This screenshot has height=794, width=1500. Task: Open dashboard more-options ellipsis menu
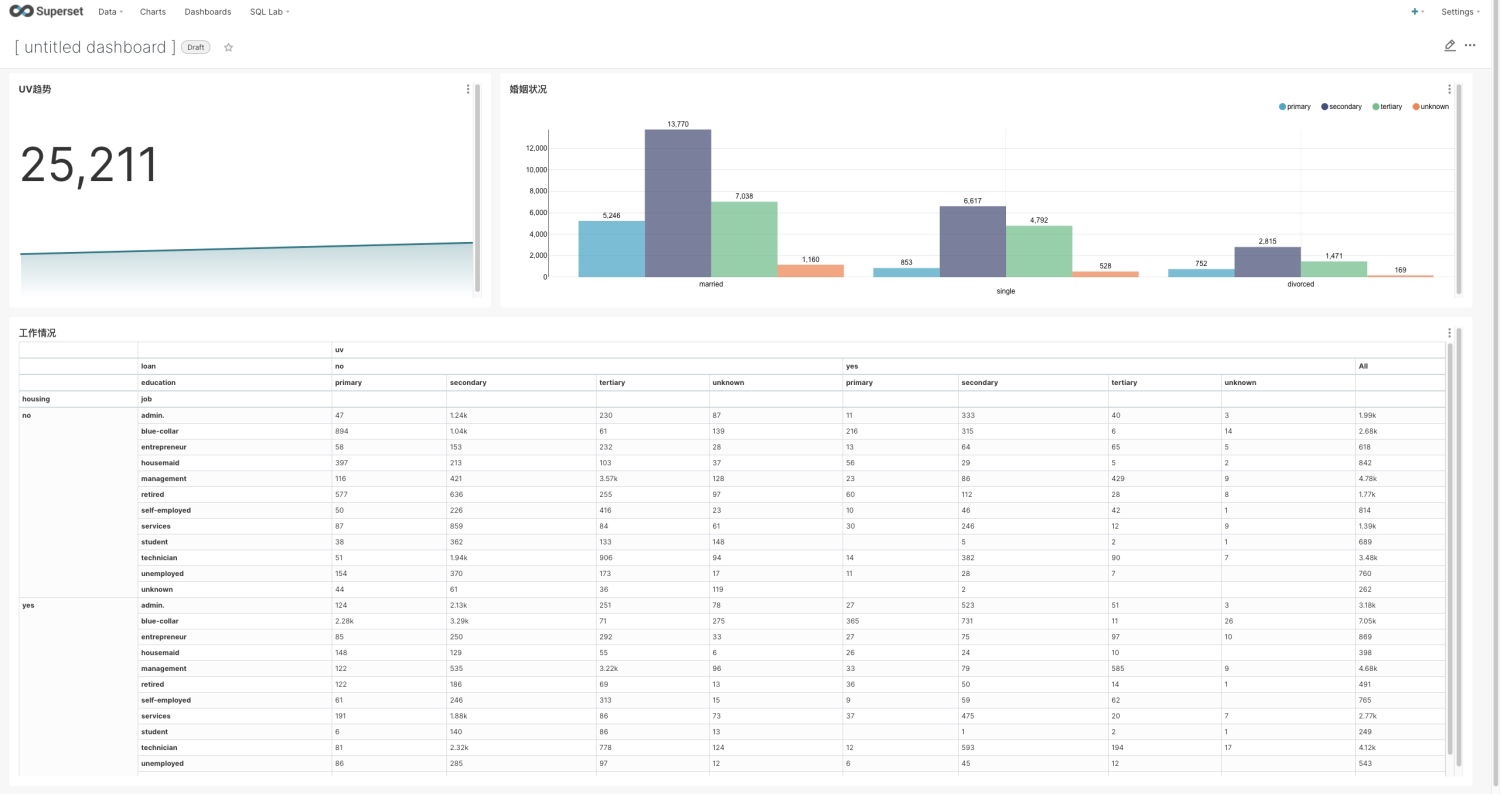click(1470, 46)
